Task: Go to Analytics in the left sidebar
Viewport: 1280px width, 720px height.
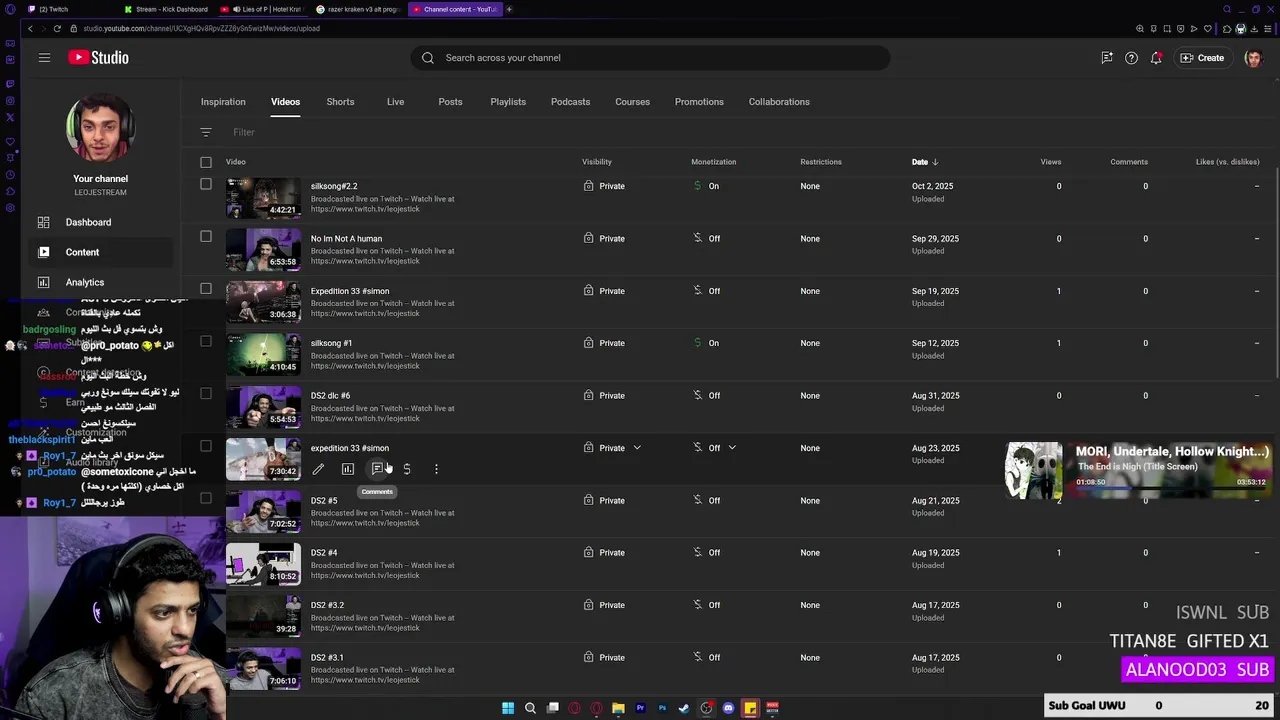Action: (85, 282)
